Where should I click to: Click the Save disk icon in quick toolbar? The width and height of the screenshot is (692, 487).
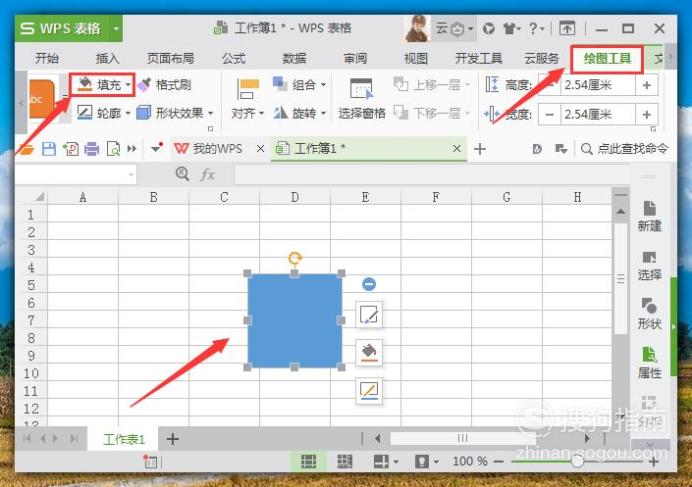49,149
